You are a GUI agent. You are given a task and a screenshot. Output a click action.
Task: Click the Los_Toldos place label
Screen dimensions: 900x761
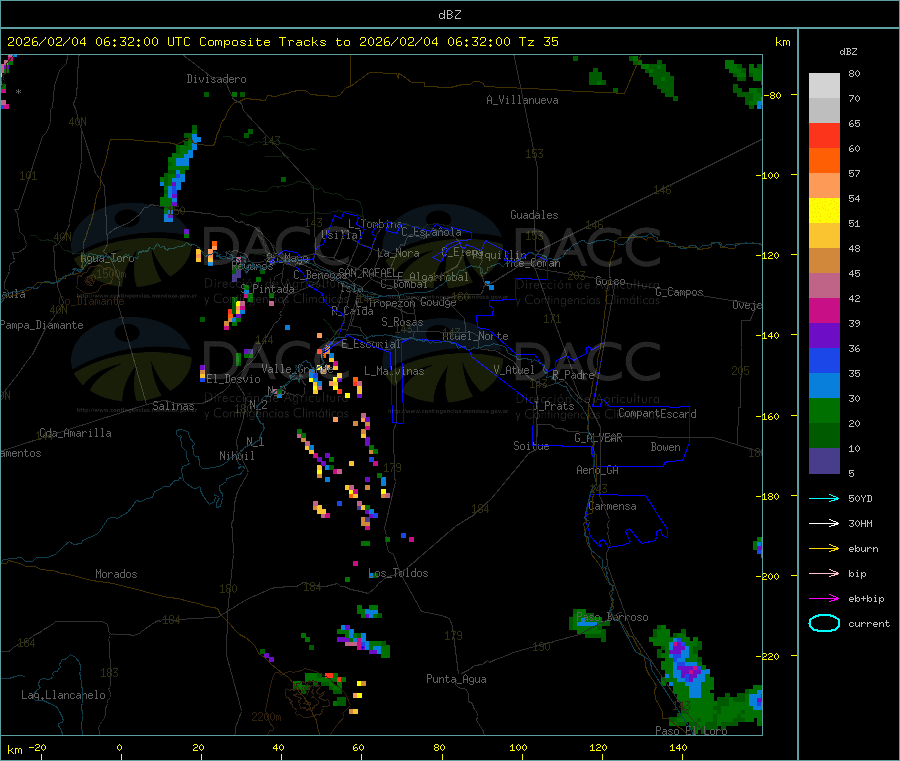398,573
